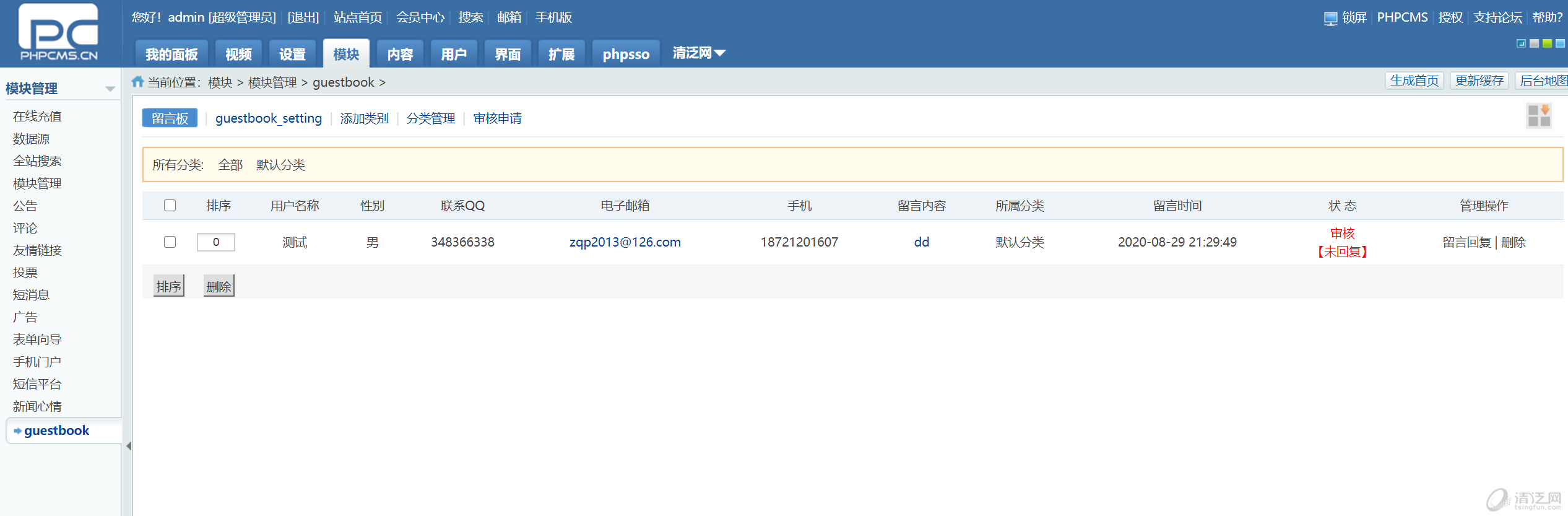
Task: Click the full-screen toggle square icon
Action: click(x=1521, y=43)
